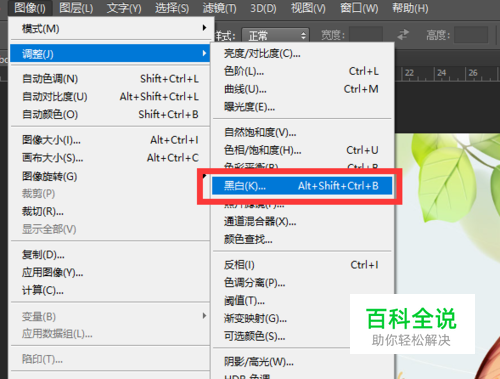Open 色阶(L)... adjustment

coord(302,71)
